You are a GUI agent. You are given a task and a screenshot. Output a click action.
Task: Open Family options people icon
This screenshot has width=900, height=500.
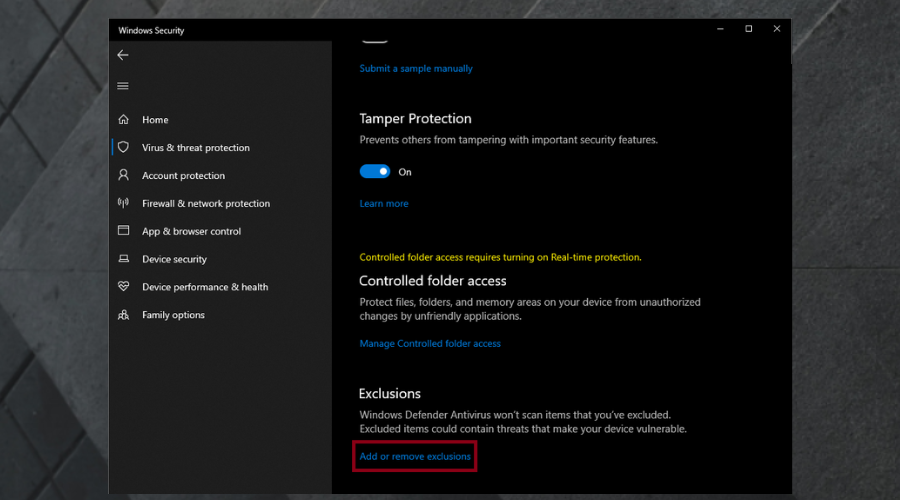124,315
